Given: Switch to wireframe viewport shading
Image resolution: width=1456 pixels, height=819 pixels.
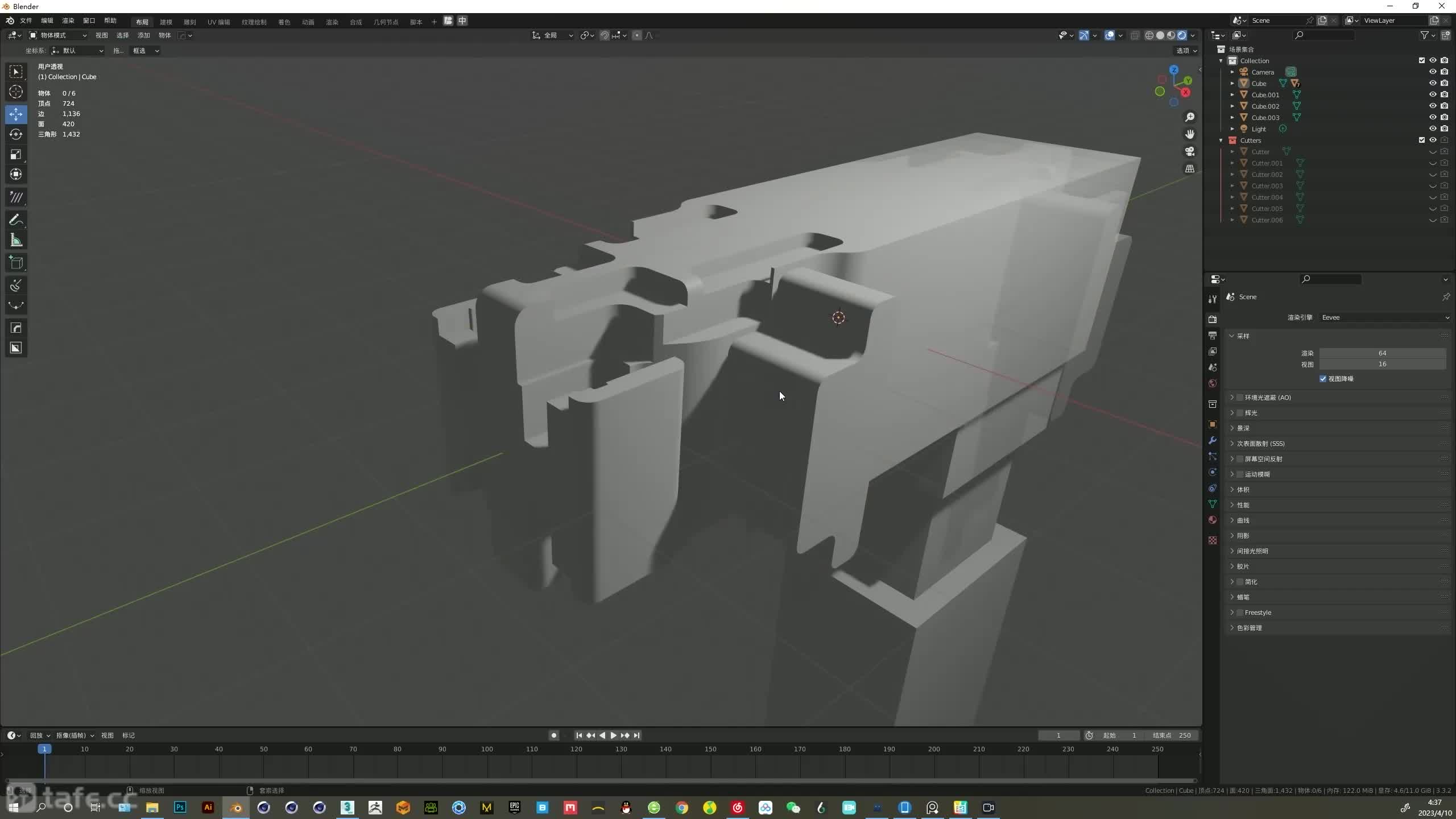Looking at the screenshot, I should 1149,35.
